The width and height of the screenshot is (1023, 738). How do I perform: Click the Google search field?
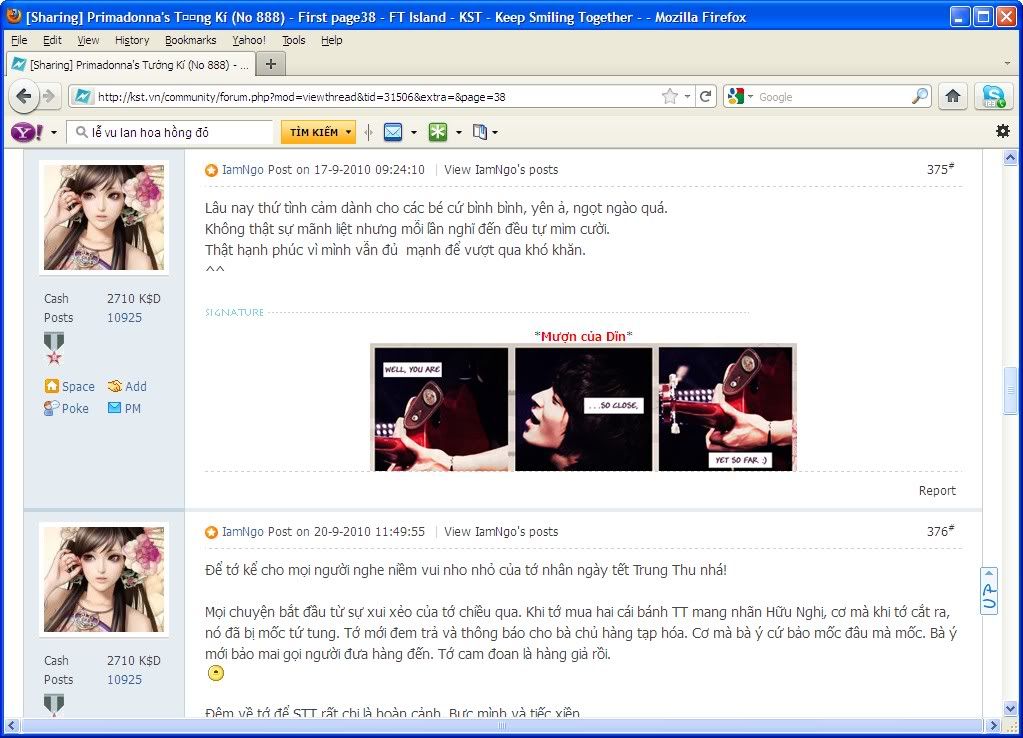833,97
